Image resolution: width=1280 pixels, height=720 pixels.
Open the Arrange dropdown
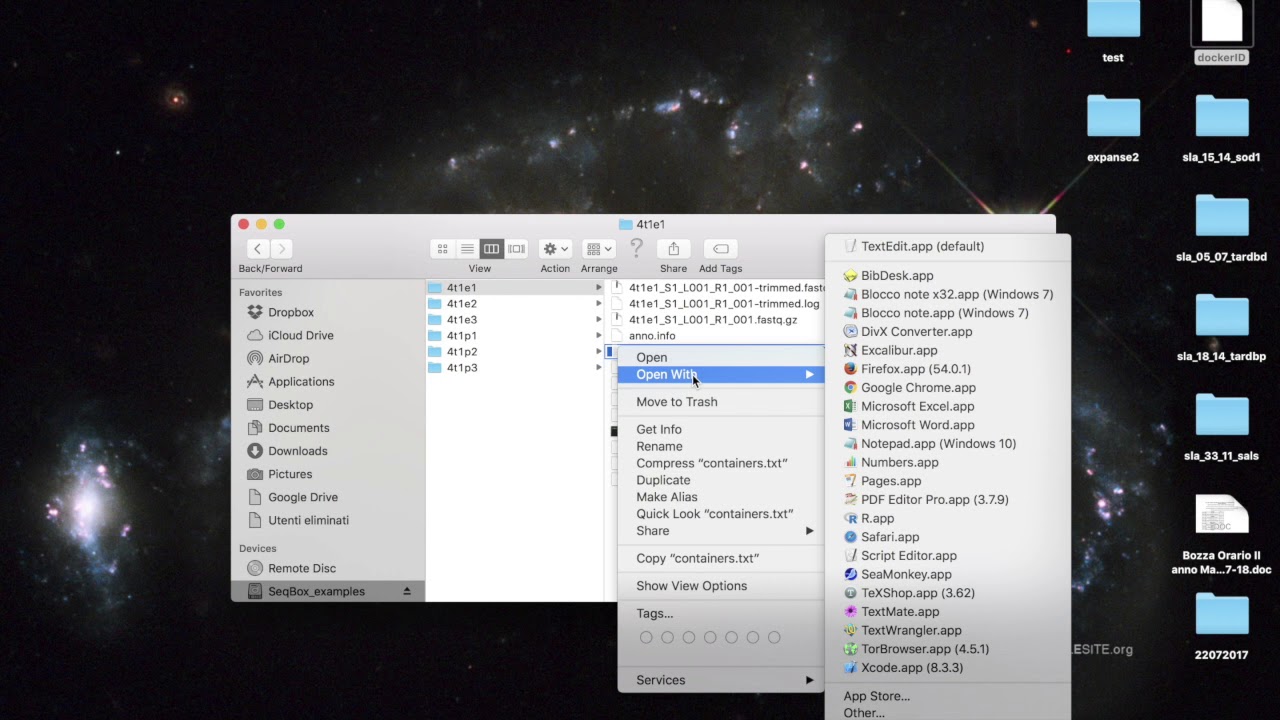coord(599,249)
